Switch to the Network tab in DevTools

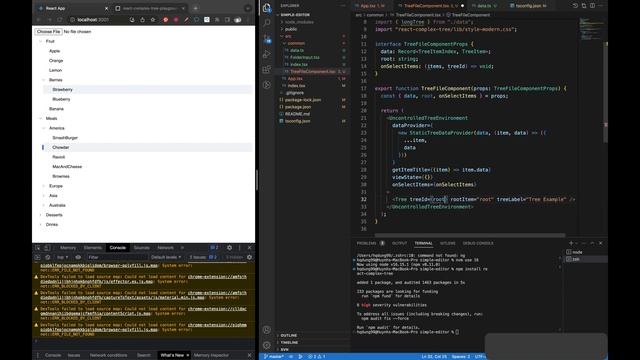[165, 248]
